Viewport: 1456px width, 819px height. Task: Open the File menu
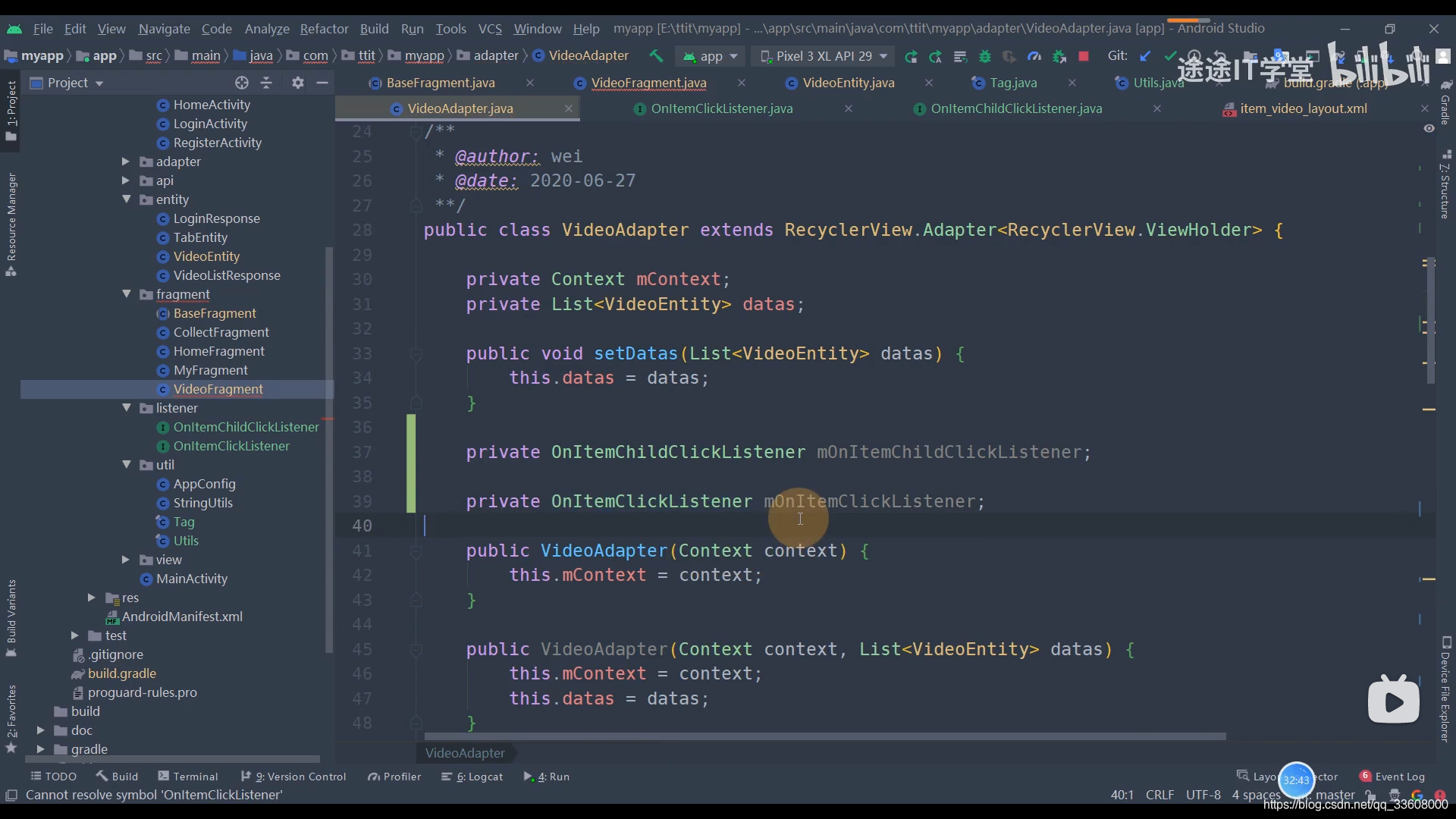(x=43, y=29)
